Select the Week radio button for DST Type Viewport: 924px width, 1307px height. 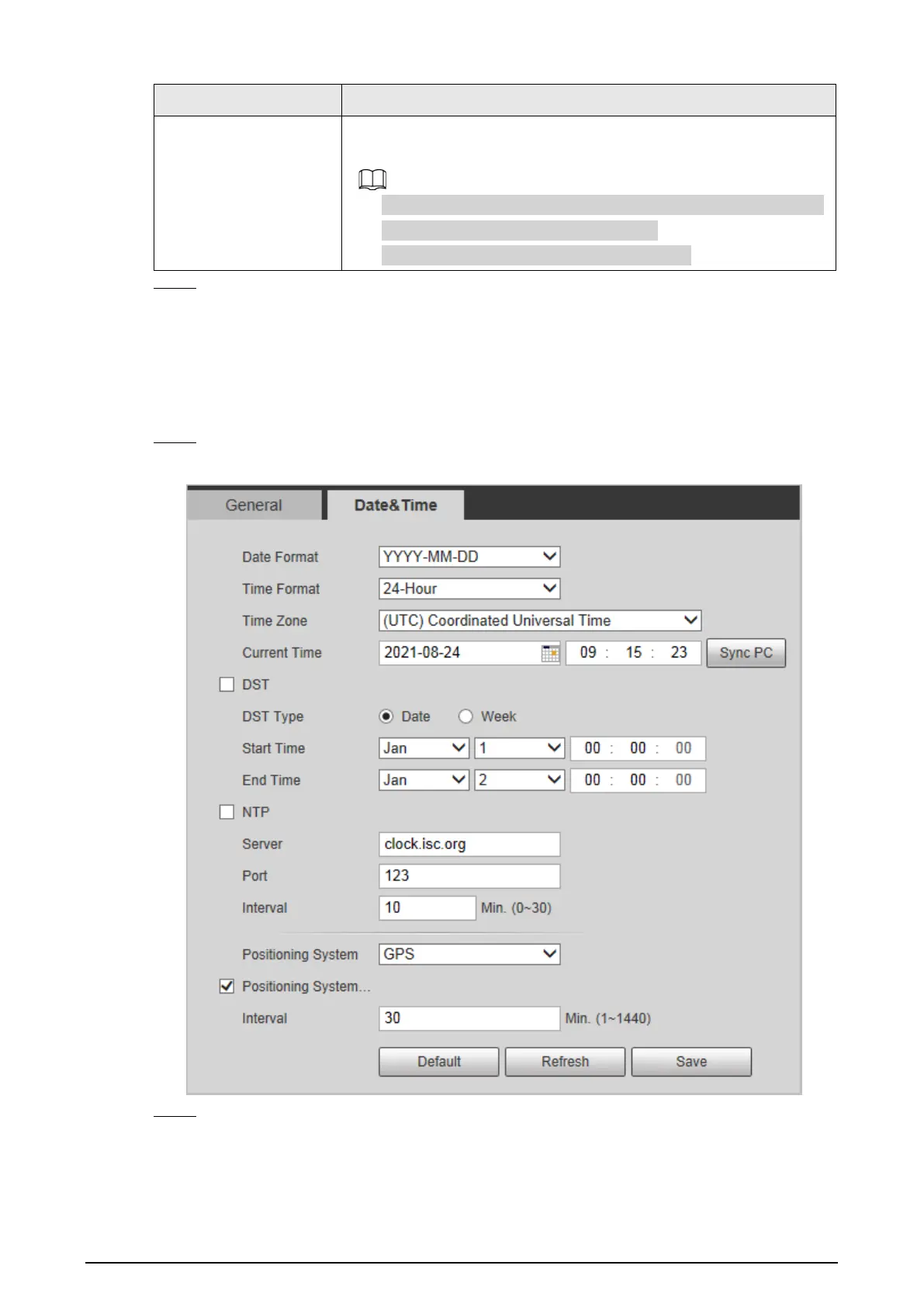[x=465, y=716]
